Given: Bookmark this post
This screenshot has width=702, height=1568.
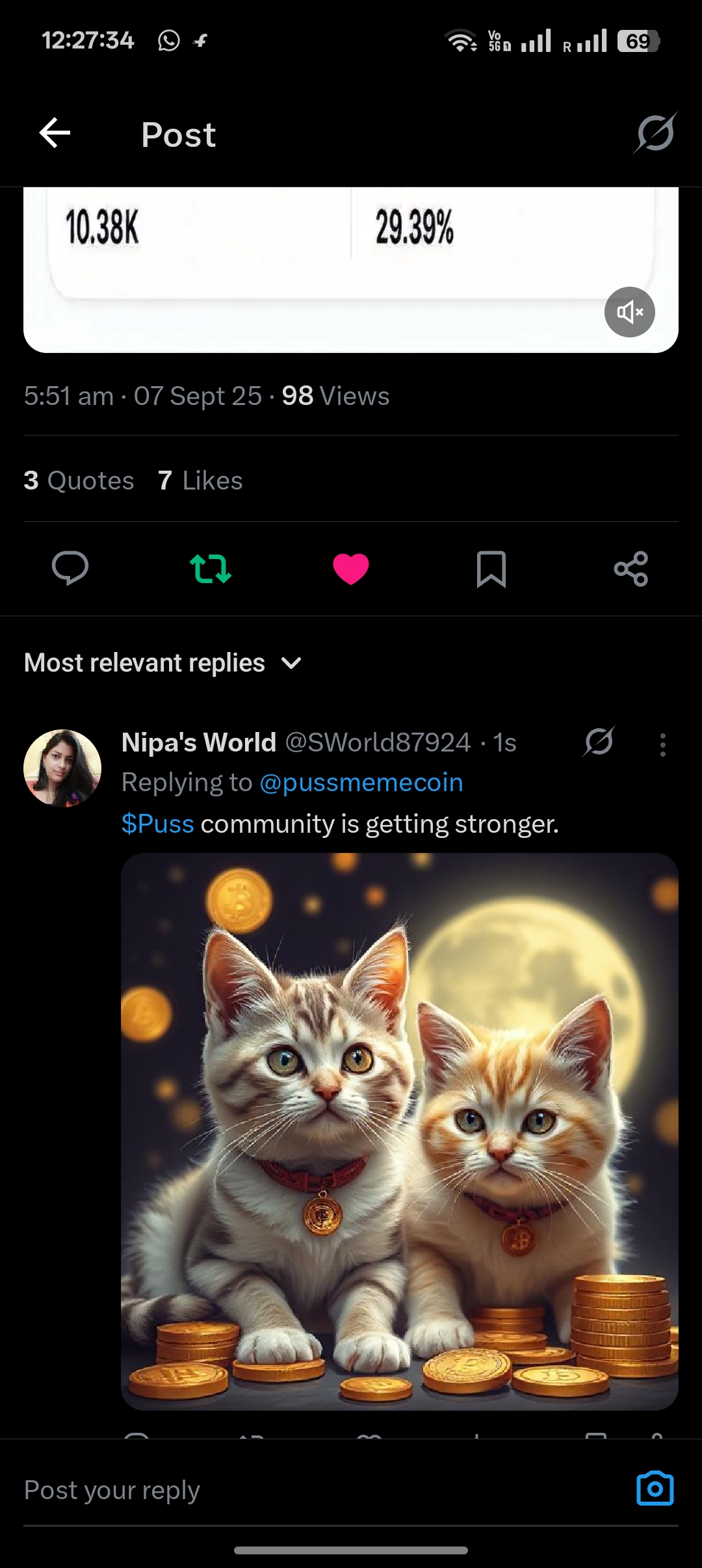Looking at the screenshot, I should pos(491,569).
